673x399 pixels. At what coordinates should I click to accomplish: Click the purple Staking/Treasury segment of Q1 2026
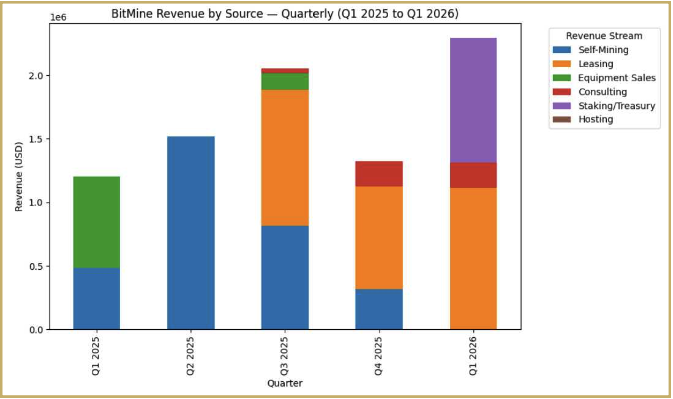(x=473, y=100)
